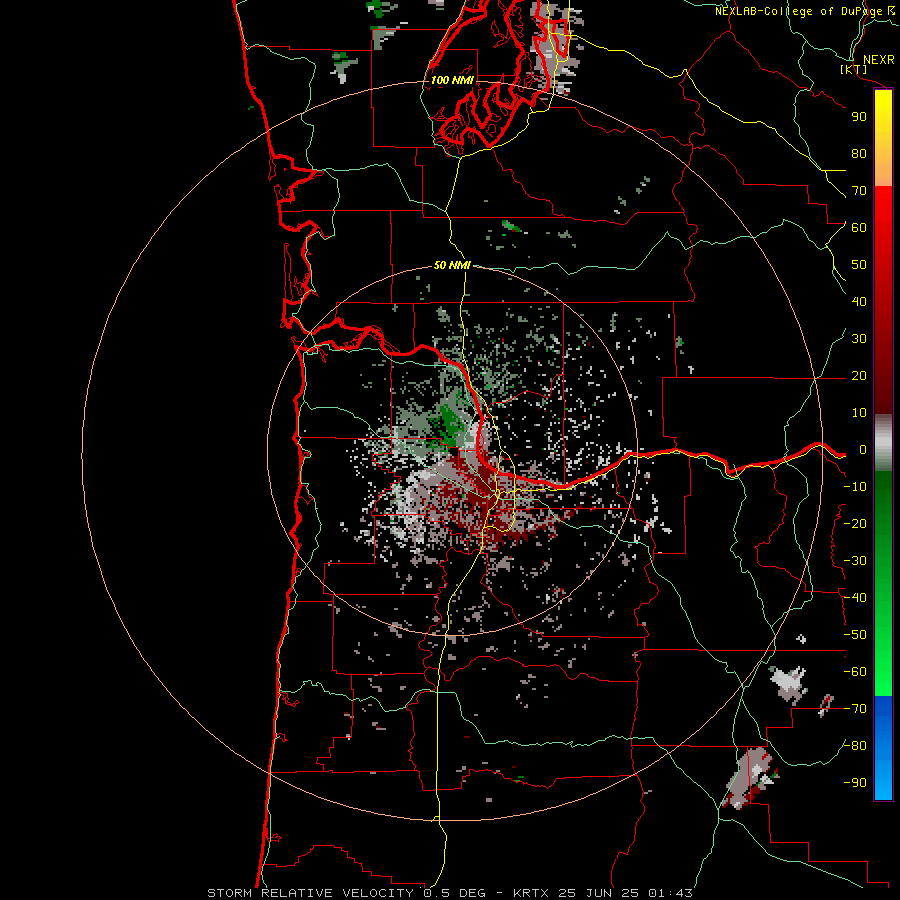Click the -30 value on velocity scale
This screenshot has width=900, height=900.
click(855, 561)
